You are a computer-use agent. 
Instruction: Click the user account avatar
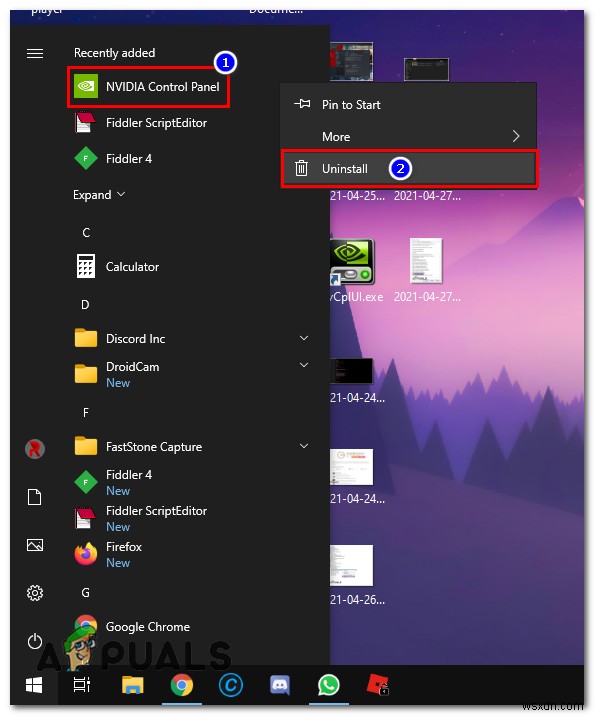tap(35, 449)
